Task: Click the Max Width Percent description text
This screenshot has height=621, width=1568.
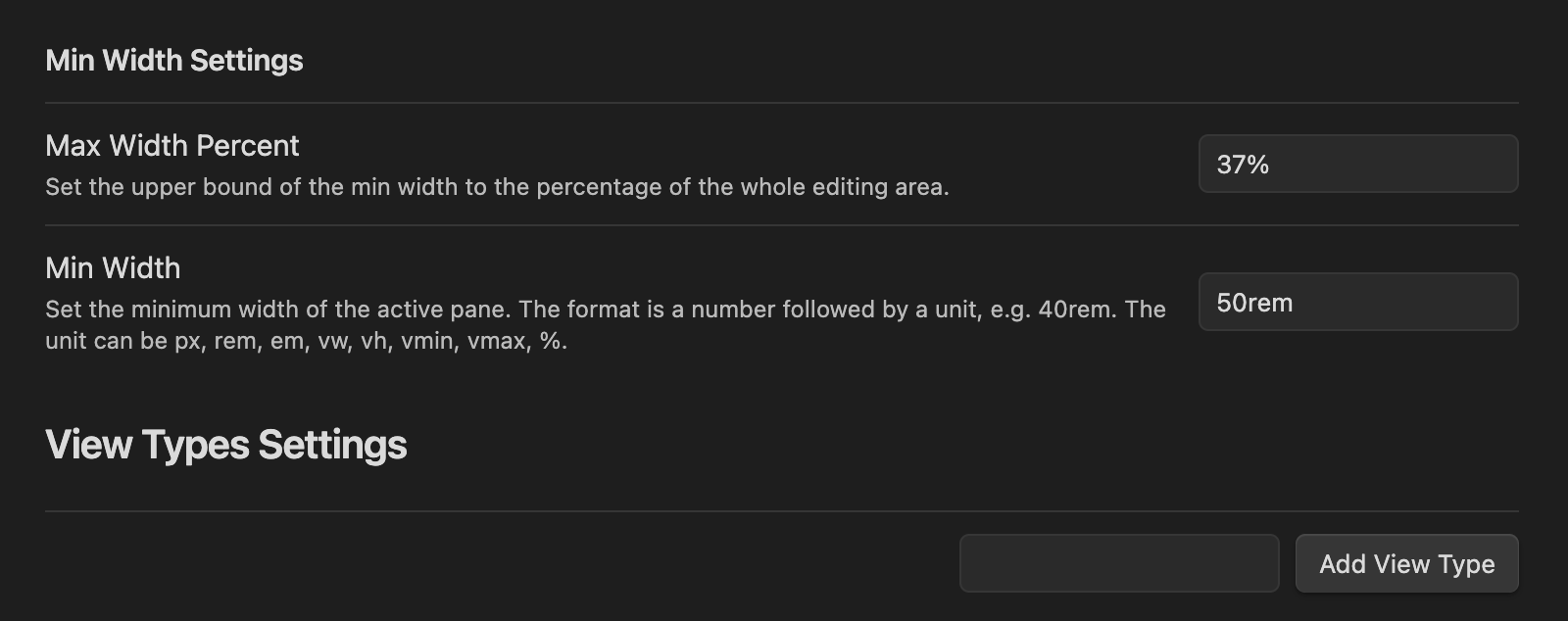Action: (x=497, y=187)
